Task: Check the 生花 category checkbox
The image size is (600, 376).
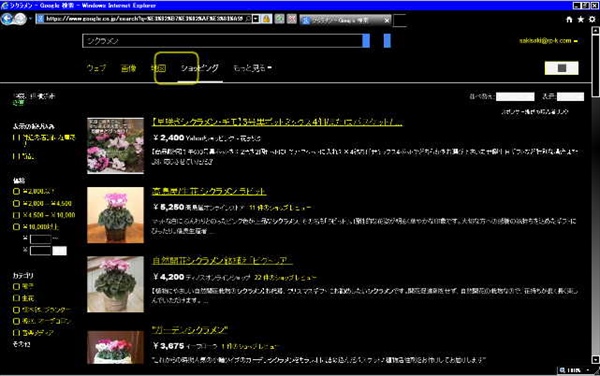Action: click(x=16, y=298)
